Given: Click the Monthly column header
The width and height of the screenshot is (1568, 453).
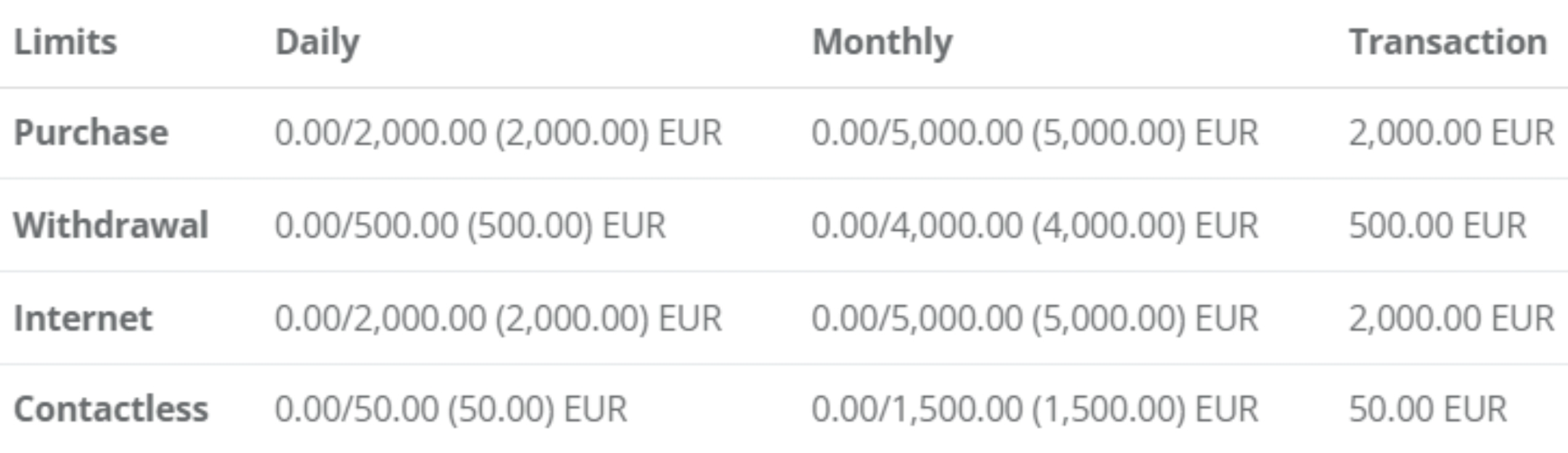Looking at the screenshot, I should (882, 42).
